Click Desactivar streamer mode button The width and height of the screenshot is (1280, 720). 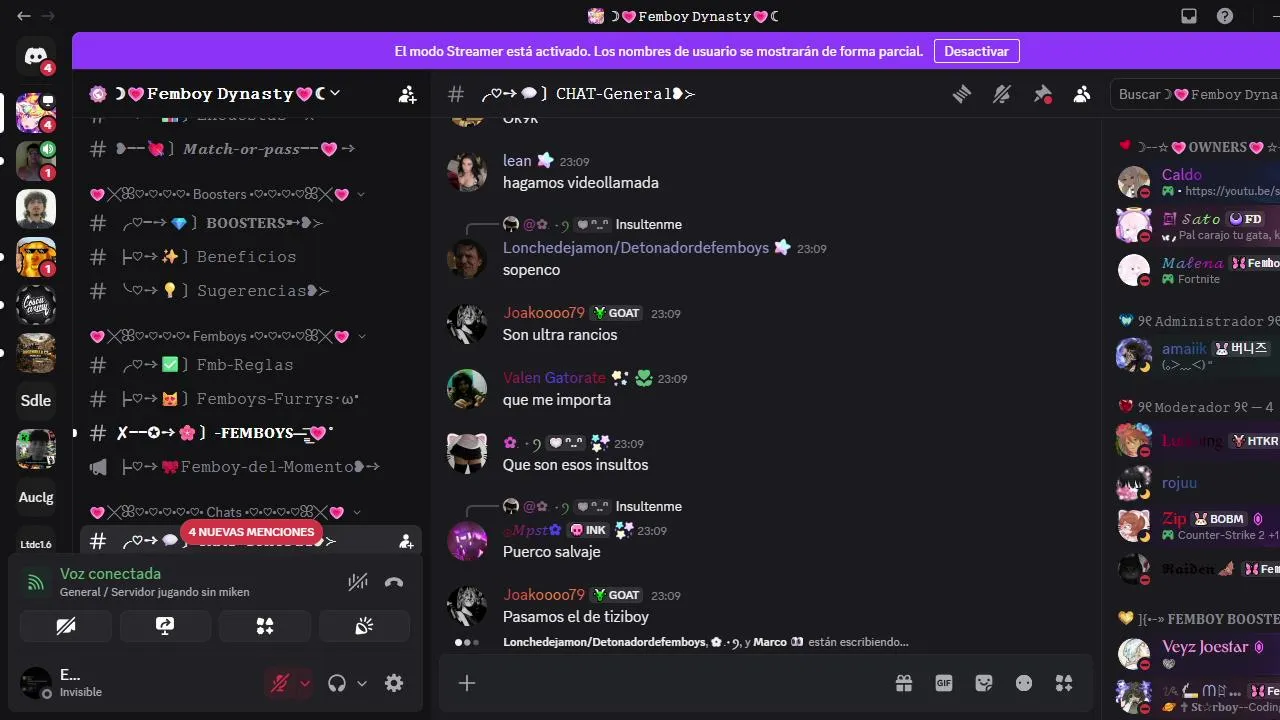coord(976,51)
